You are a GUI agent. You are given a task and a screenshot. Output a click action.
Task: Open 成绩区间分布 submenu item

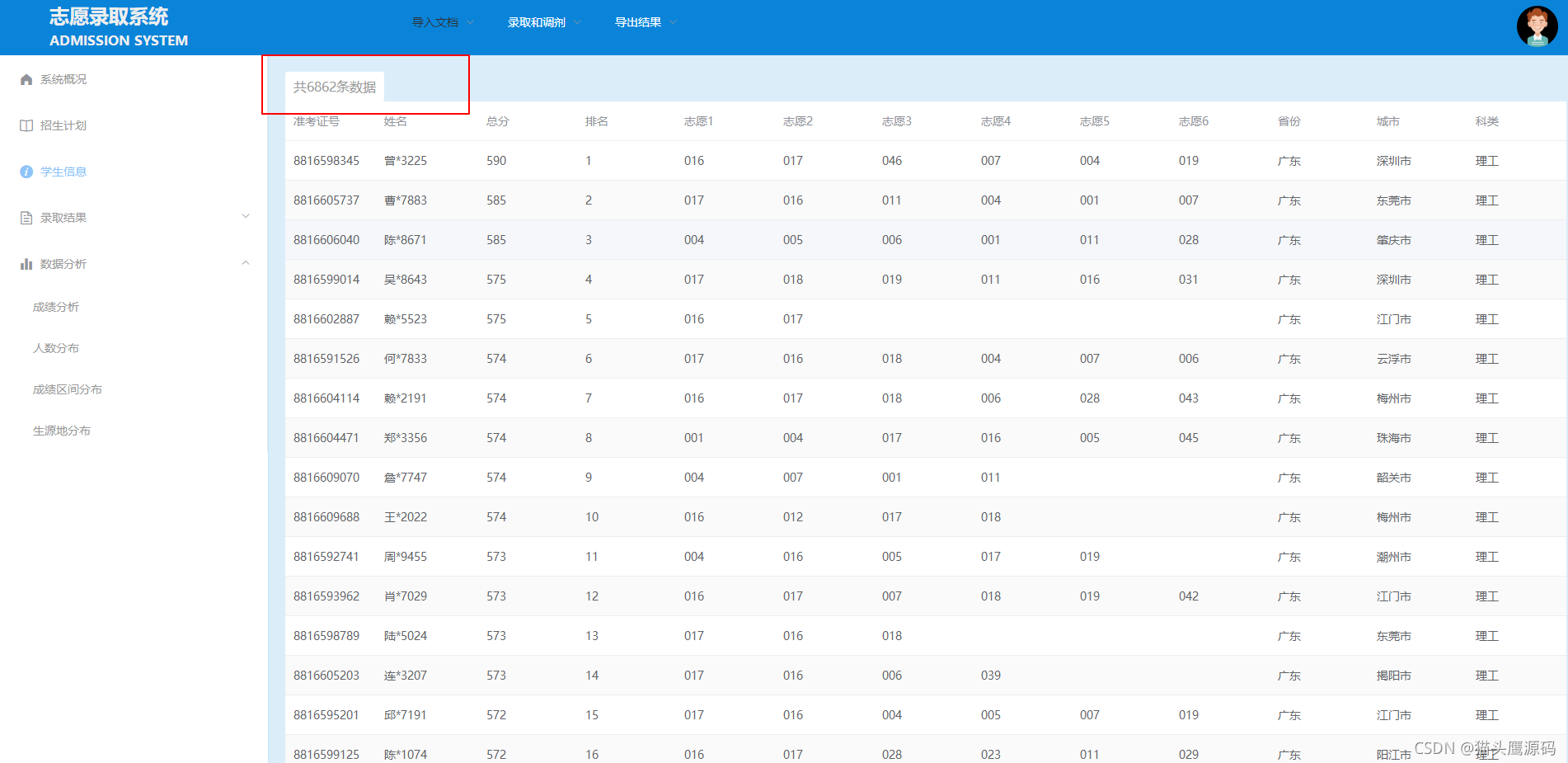tap(68, 389)
